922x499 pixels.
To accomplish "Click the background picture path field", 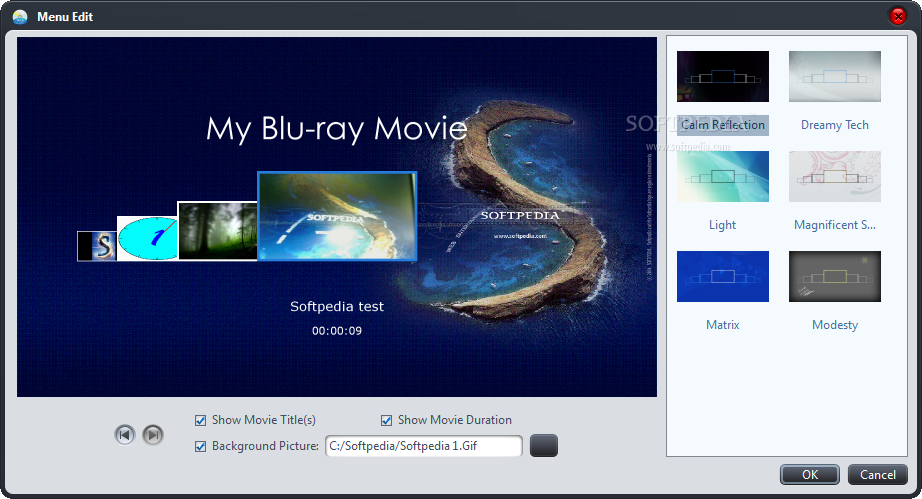I will click(423, 446).
